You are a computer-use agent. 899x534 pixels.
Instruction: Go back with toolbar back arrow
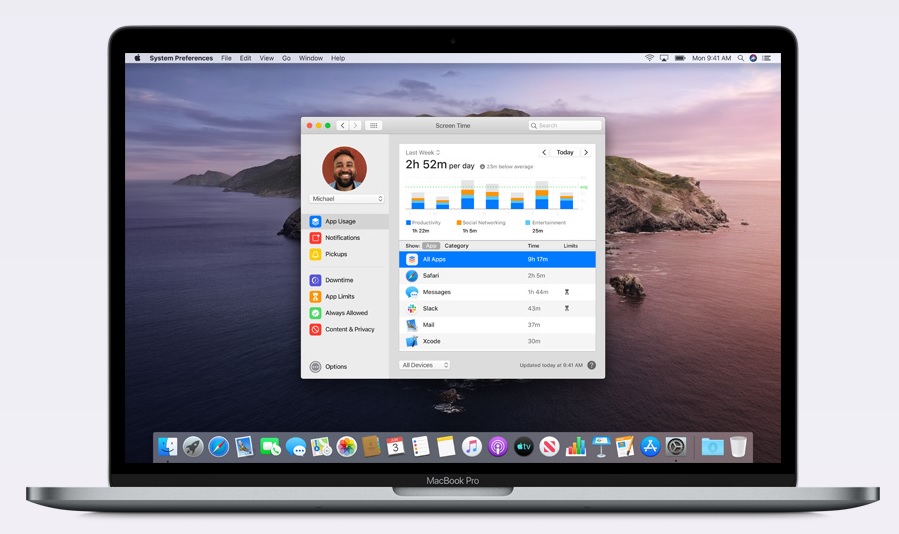coord(342,126)
